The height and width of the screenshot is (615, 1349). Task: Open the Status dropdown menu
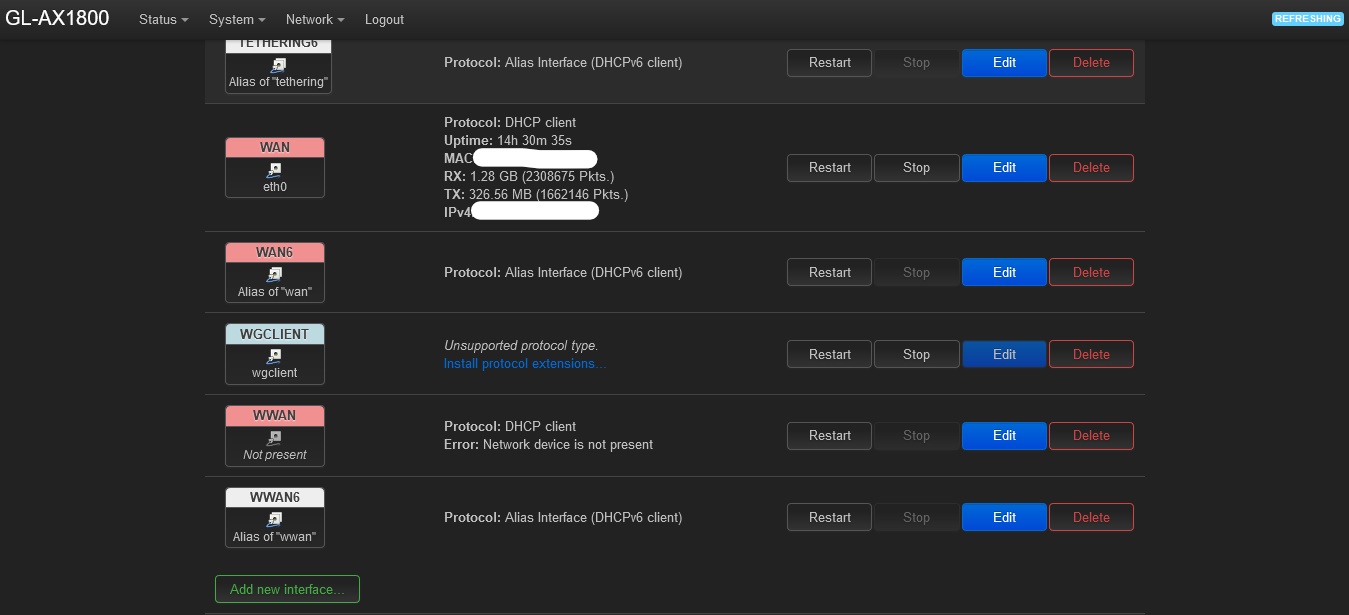click(163, 19)
